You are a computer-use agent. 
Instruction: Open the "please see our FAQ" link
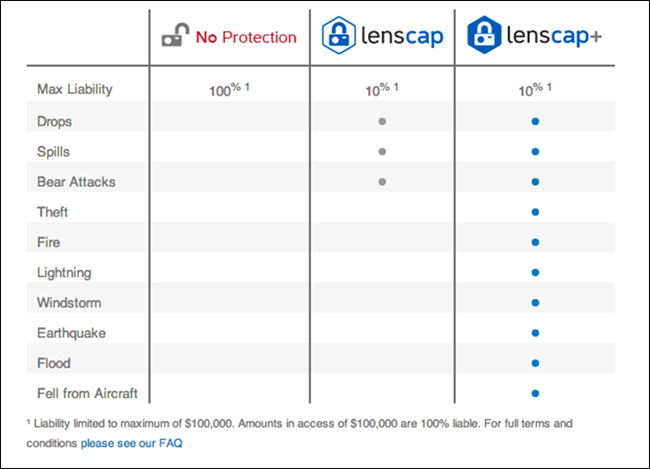(x=131, y=442)
